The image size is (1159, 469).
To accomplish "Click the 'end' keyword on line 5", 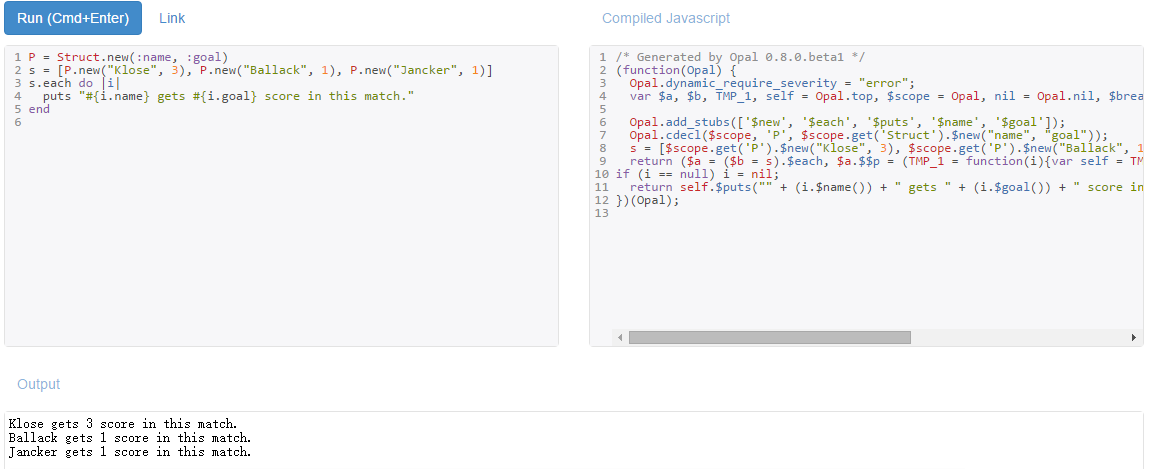I will pos(39,109).
